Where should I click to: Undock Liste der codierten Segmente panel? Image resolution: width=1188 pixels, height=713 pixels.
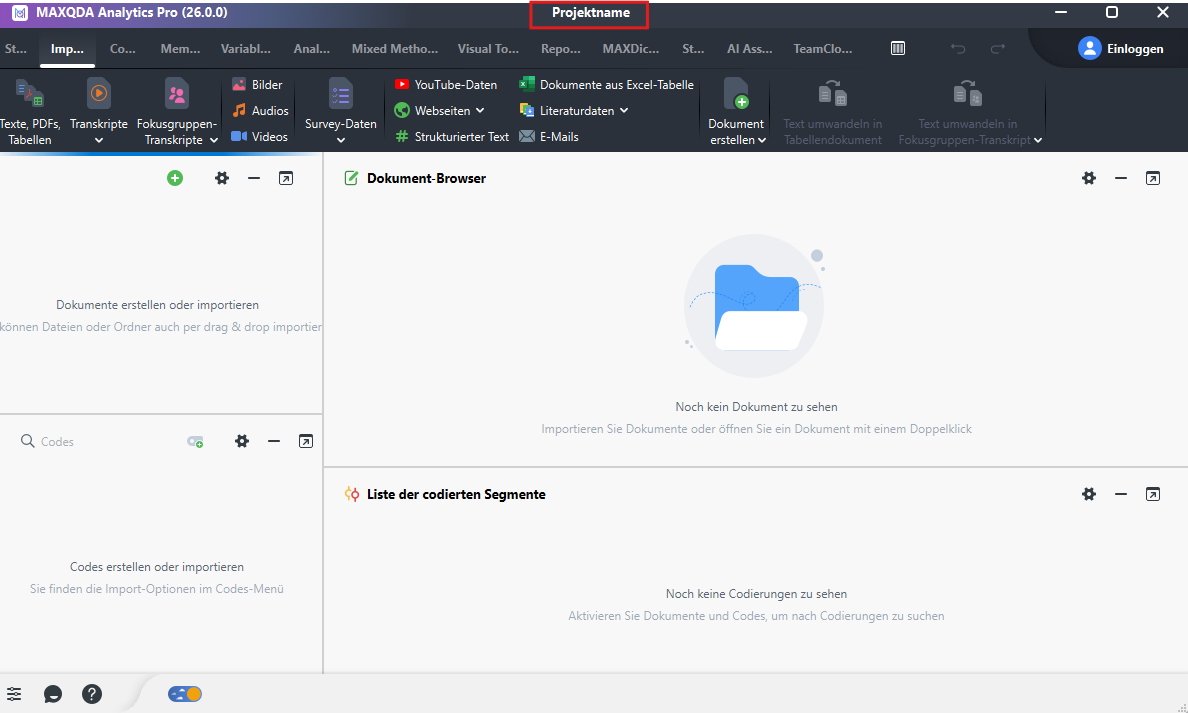click(x=1152, y=494)
